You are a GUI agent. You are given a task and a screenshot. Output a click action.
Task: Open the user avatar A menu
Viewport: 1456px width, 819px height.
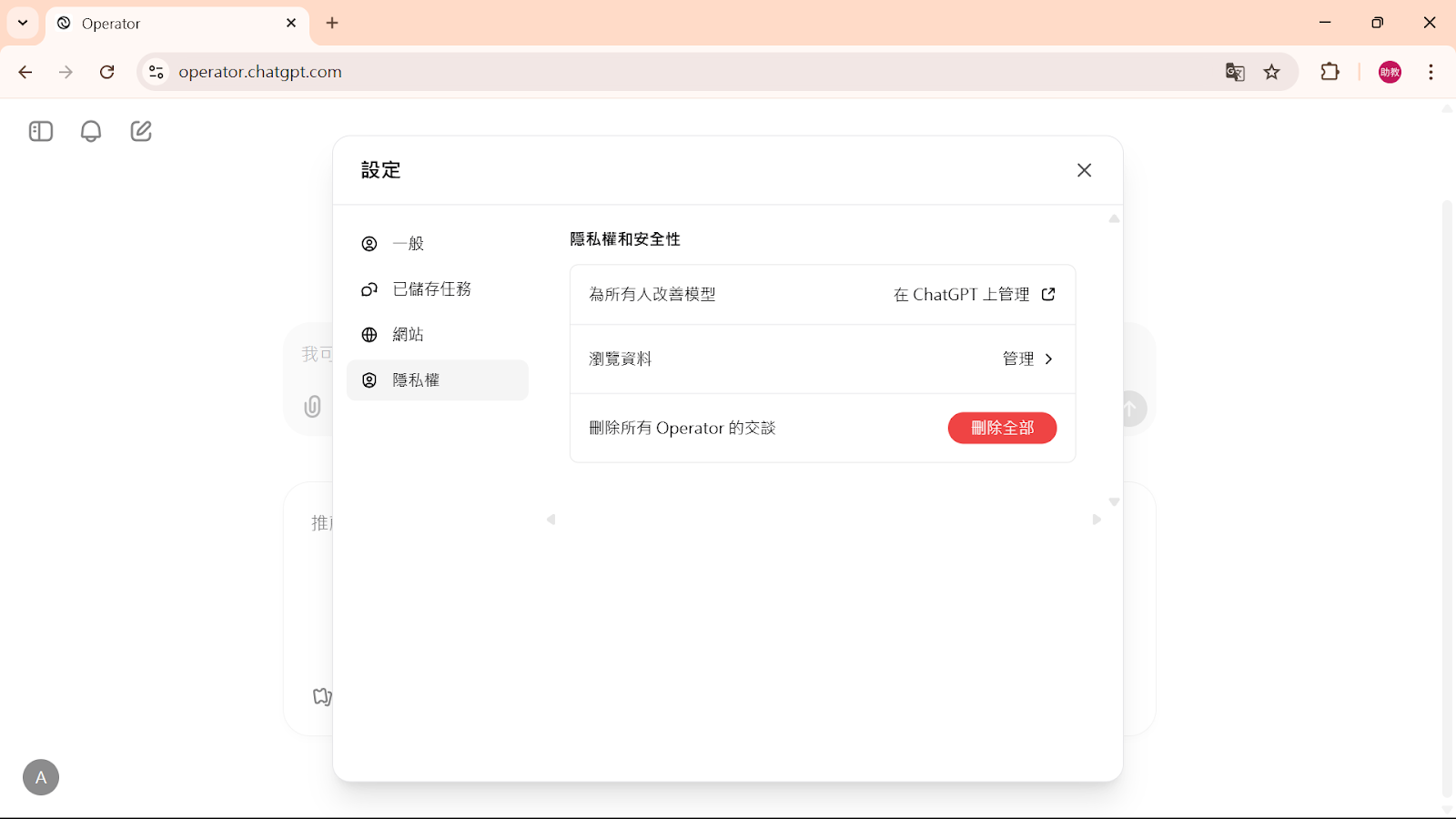(x=41, y=777)
